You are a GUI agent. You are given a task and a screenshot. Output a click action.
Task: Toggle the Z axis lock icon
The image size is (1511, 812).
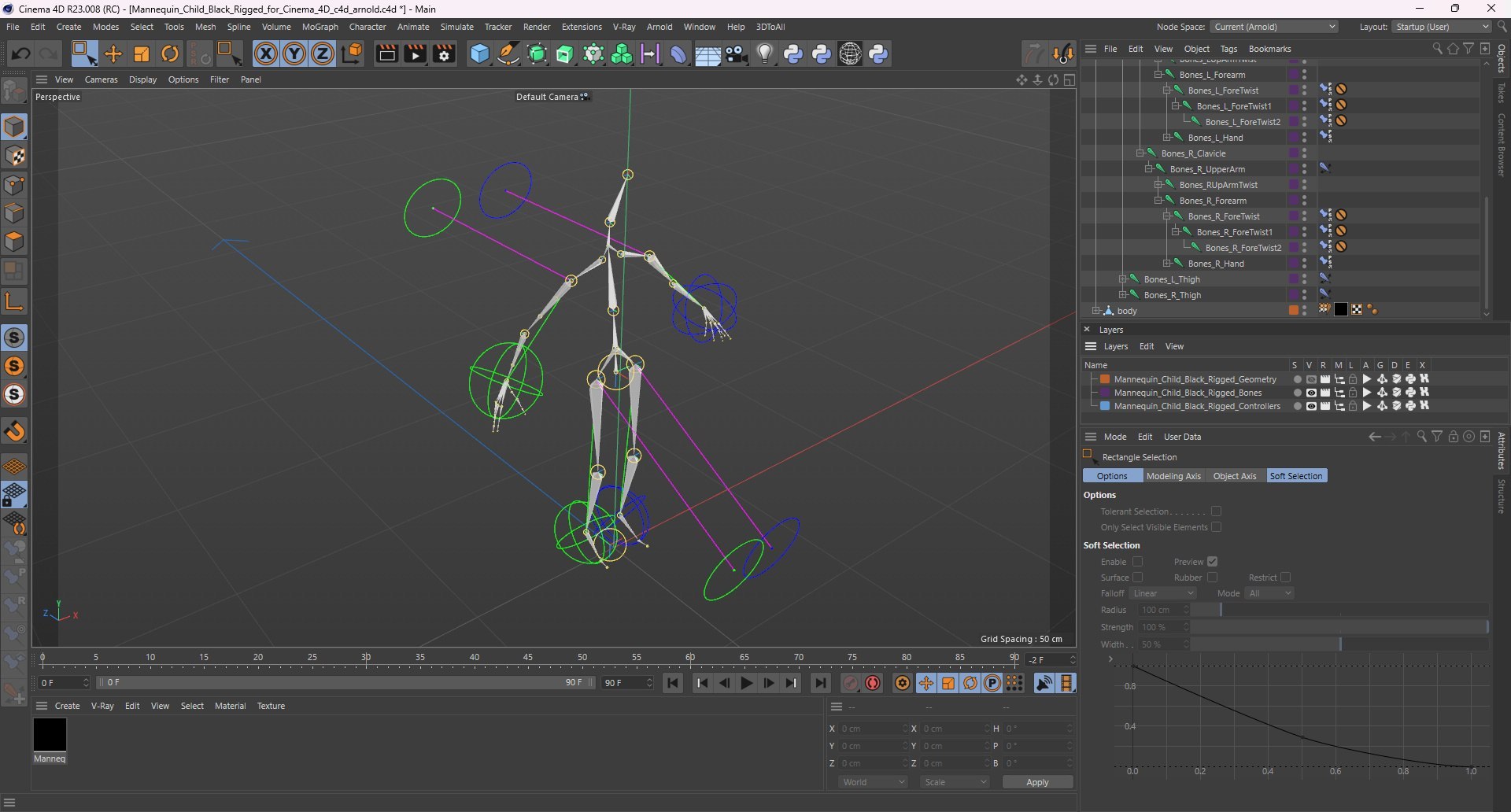pyautogui.click(x=323, y=54)
